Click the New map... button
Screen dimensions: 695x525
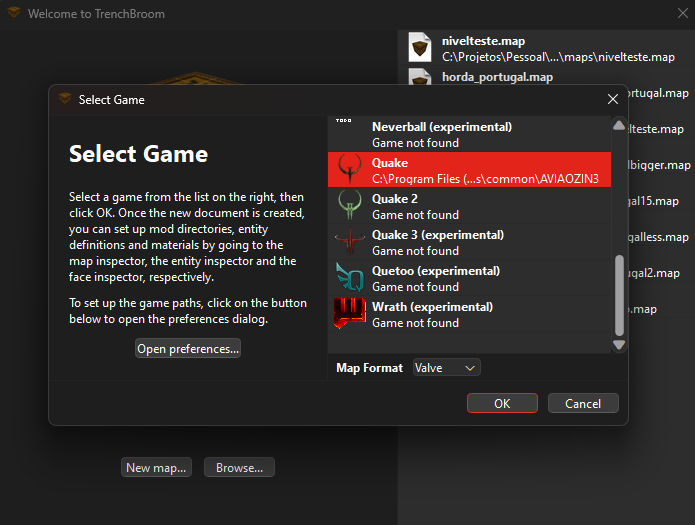(157, 468)
